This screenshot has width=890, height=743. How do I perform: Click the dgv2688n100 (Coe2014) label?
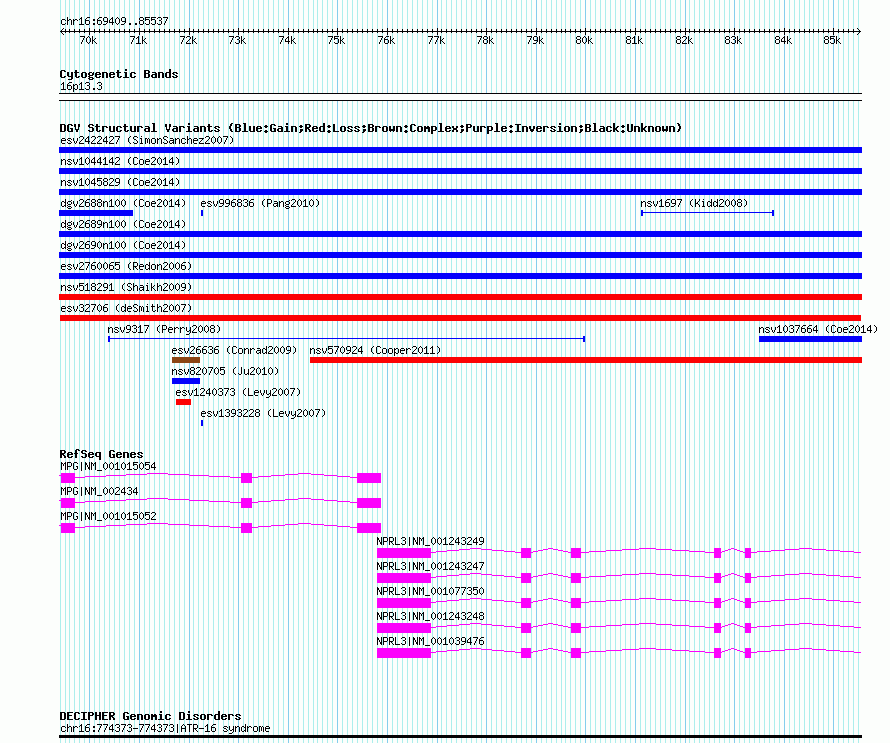[x=123, y=203]
